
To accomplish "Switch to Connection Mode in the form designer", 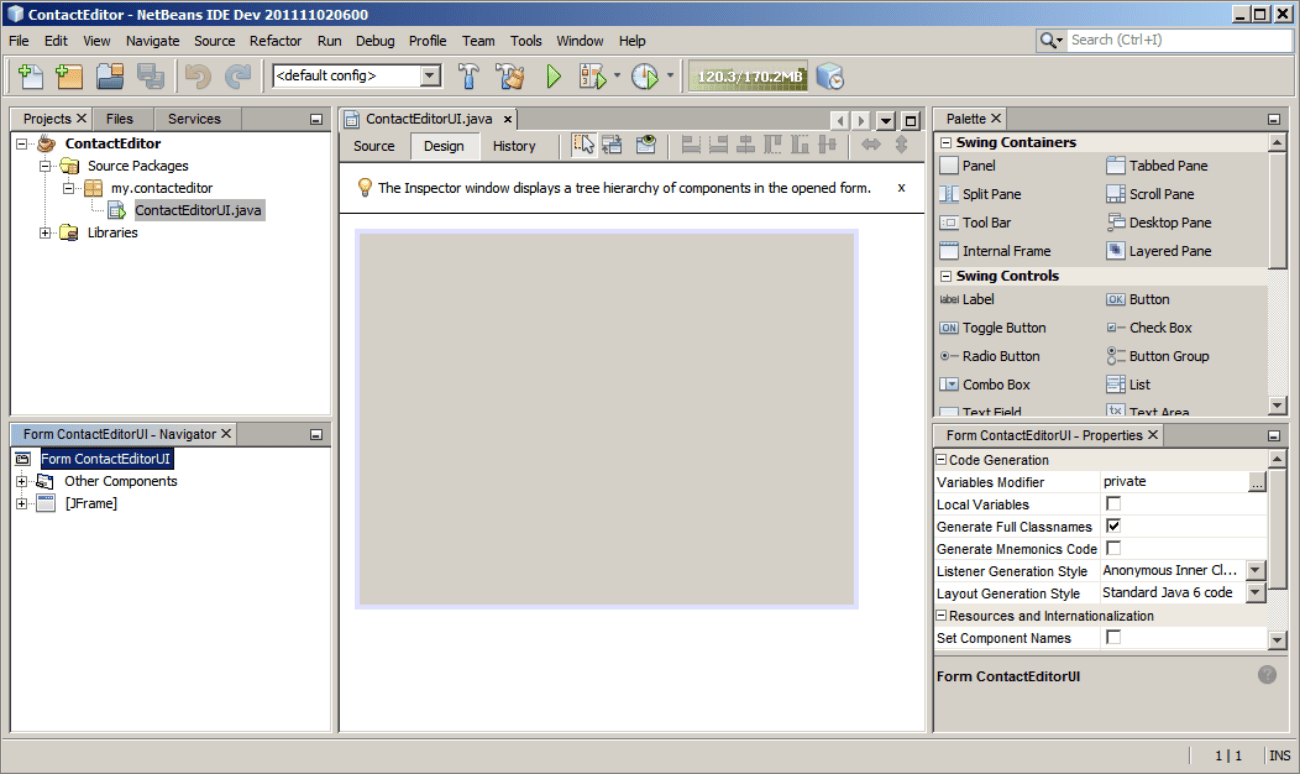I will 614,145.
